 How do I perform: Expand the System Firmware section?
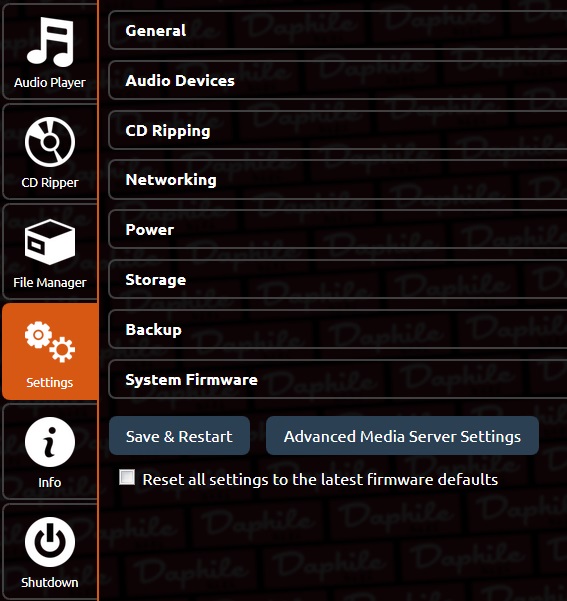pyautogui.click(x=338, y=379)
